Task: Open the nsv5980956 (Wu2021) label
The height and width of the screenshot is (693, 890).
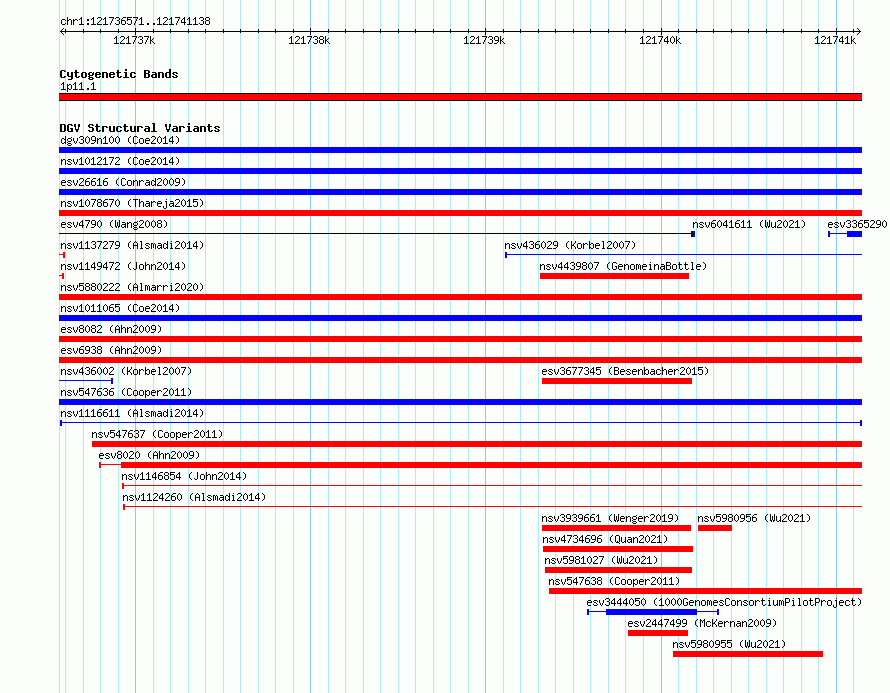Action: 754,518
